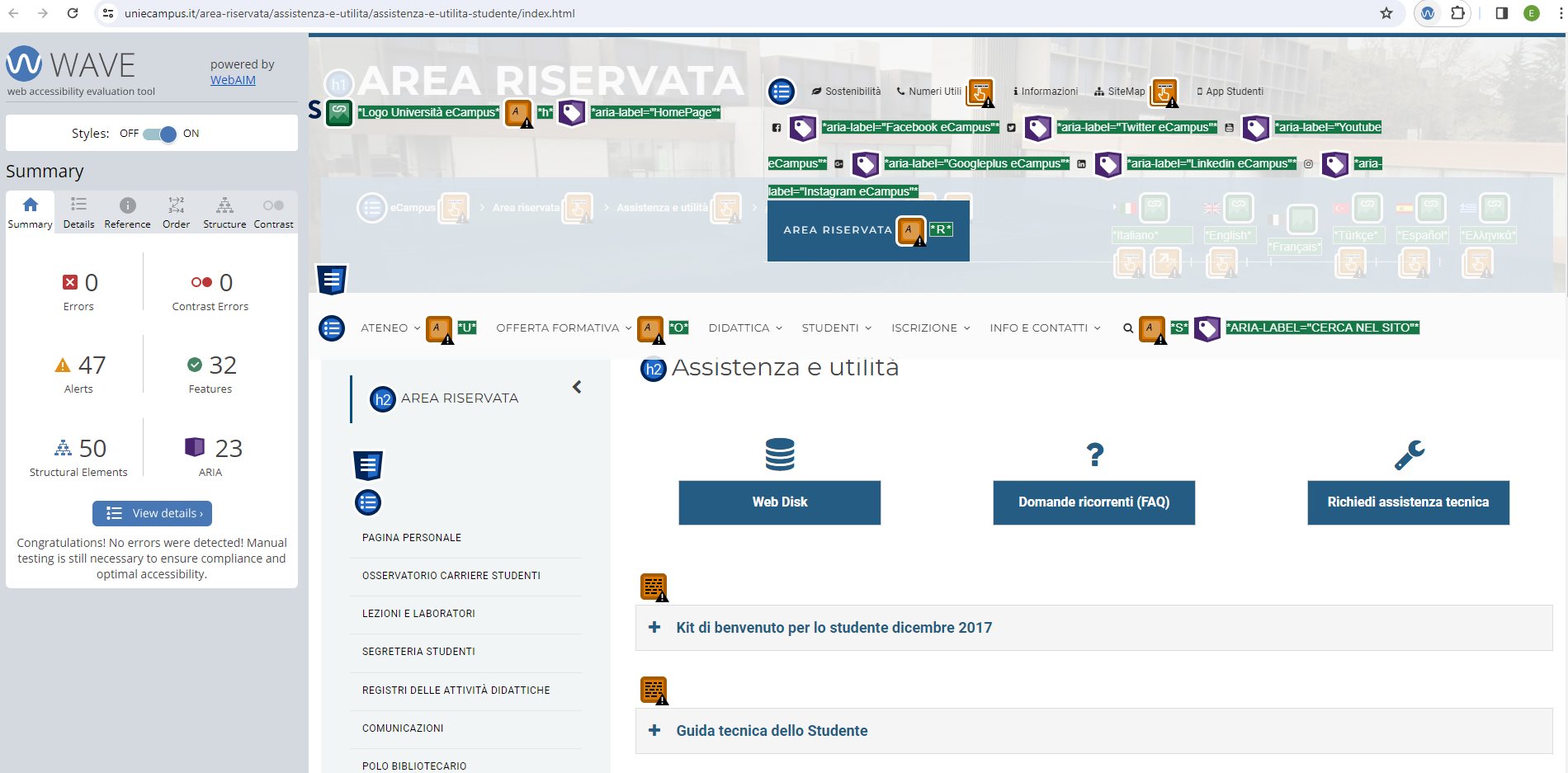This screenshot has height=773, width=1568.
Task: Click the Numeri Utili link
Action: (929, 92)
